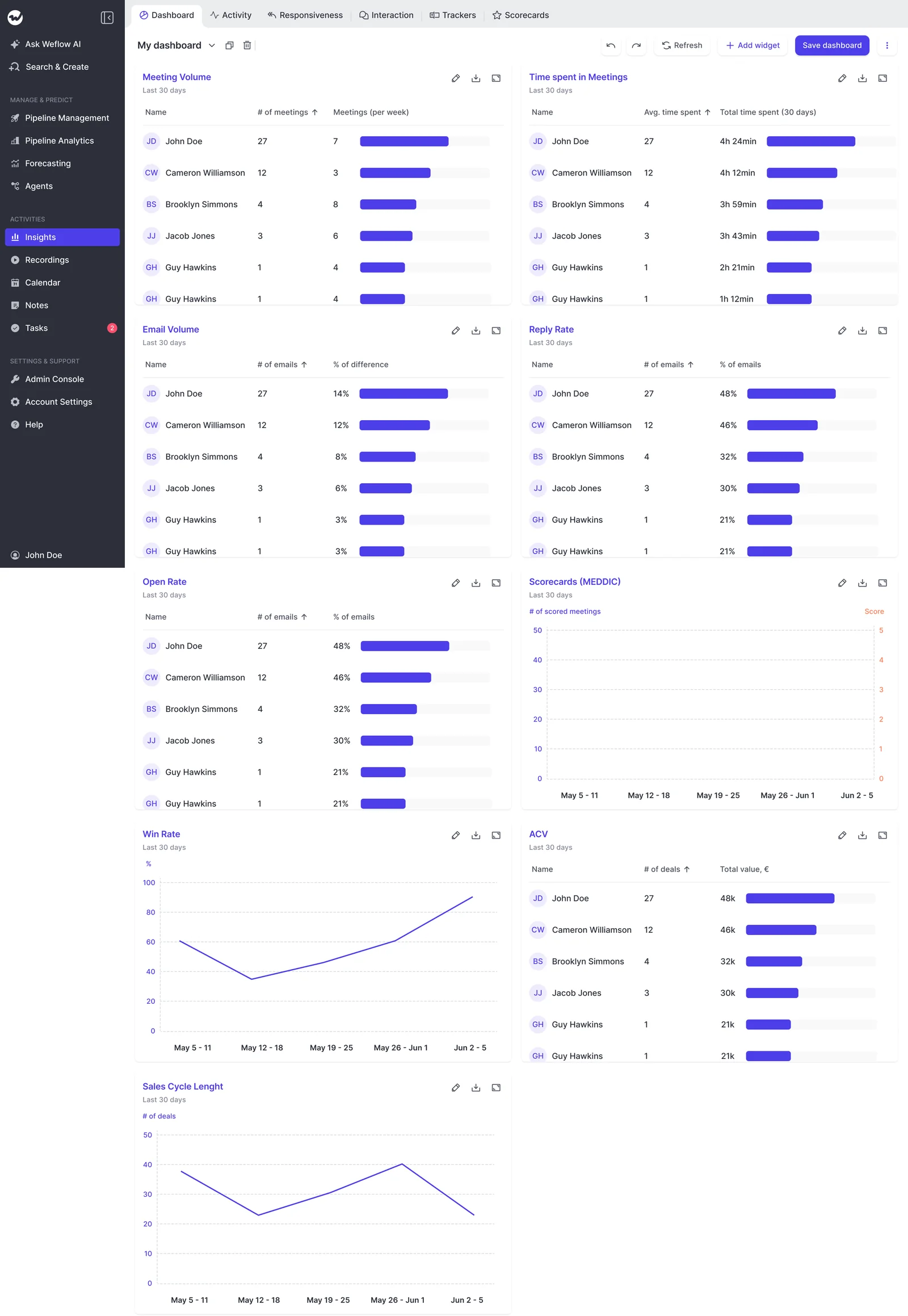Screen dimensions: 908x1316
Task: Expand the ACV widget fullscreen
Action: coord(882,835)
